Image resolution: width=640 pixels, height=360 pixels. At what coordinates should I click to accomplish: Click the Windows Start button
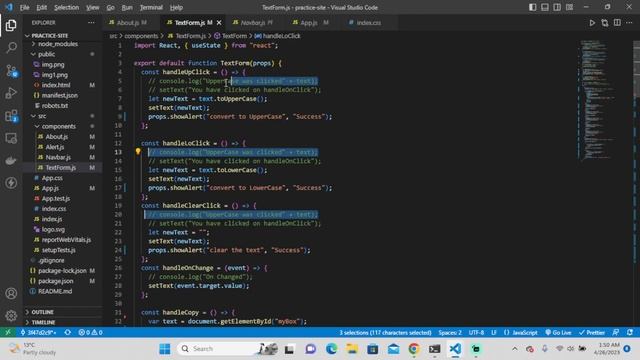(x=165, y=349)
